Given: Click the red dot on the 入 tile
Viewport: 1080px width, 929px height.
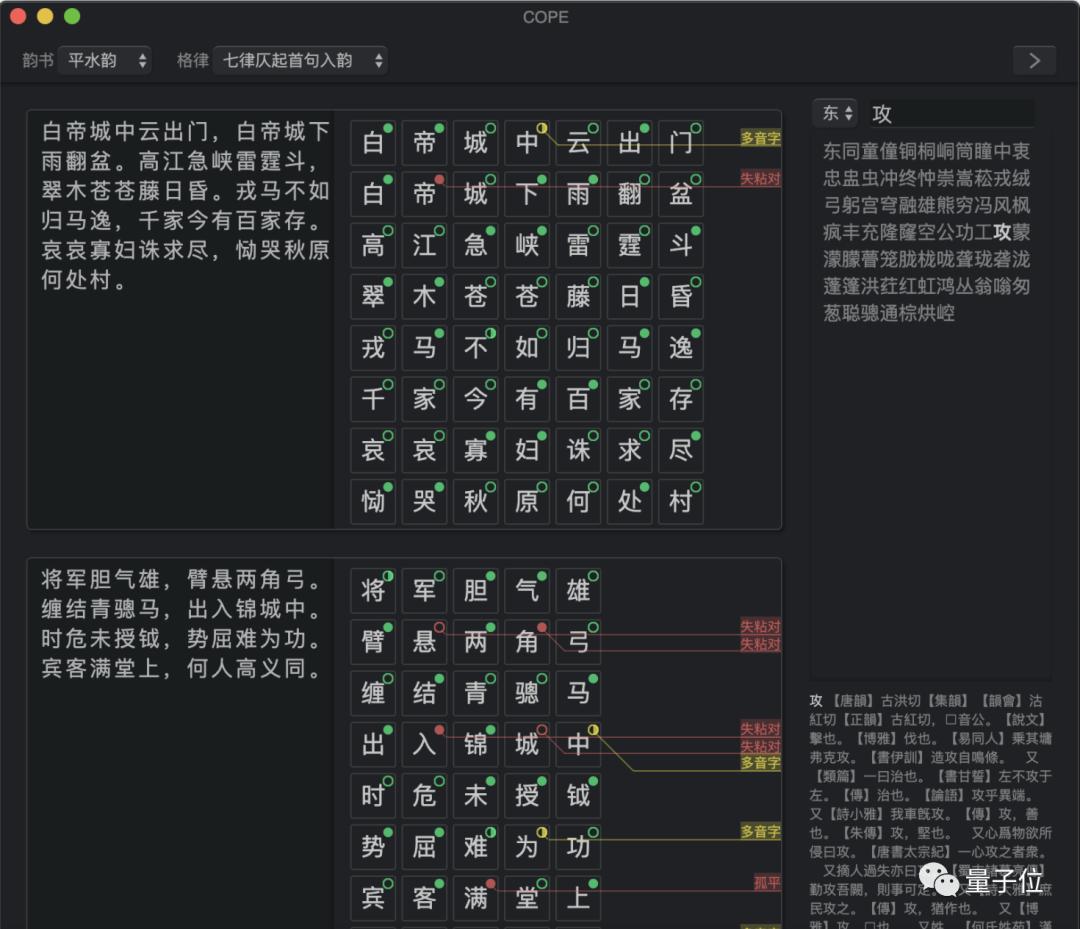Looking at the screenshot, I should (438, 730).
